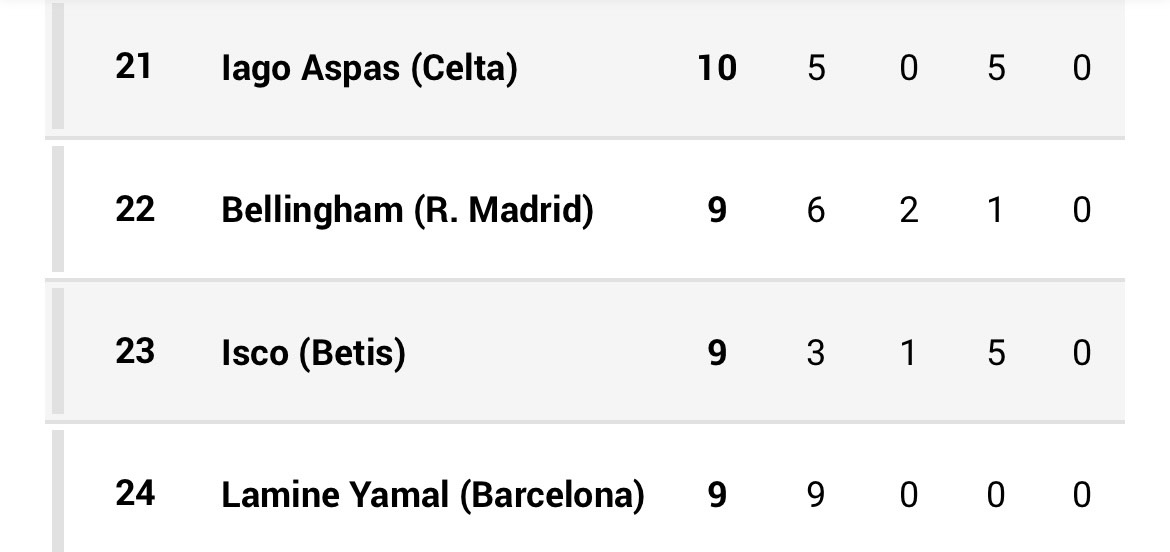
Task: Open the Bellingham (R. Madrid) player entry
Action: tap(407, 211)
